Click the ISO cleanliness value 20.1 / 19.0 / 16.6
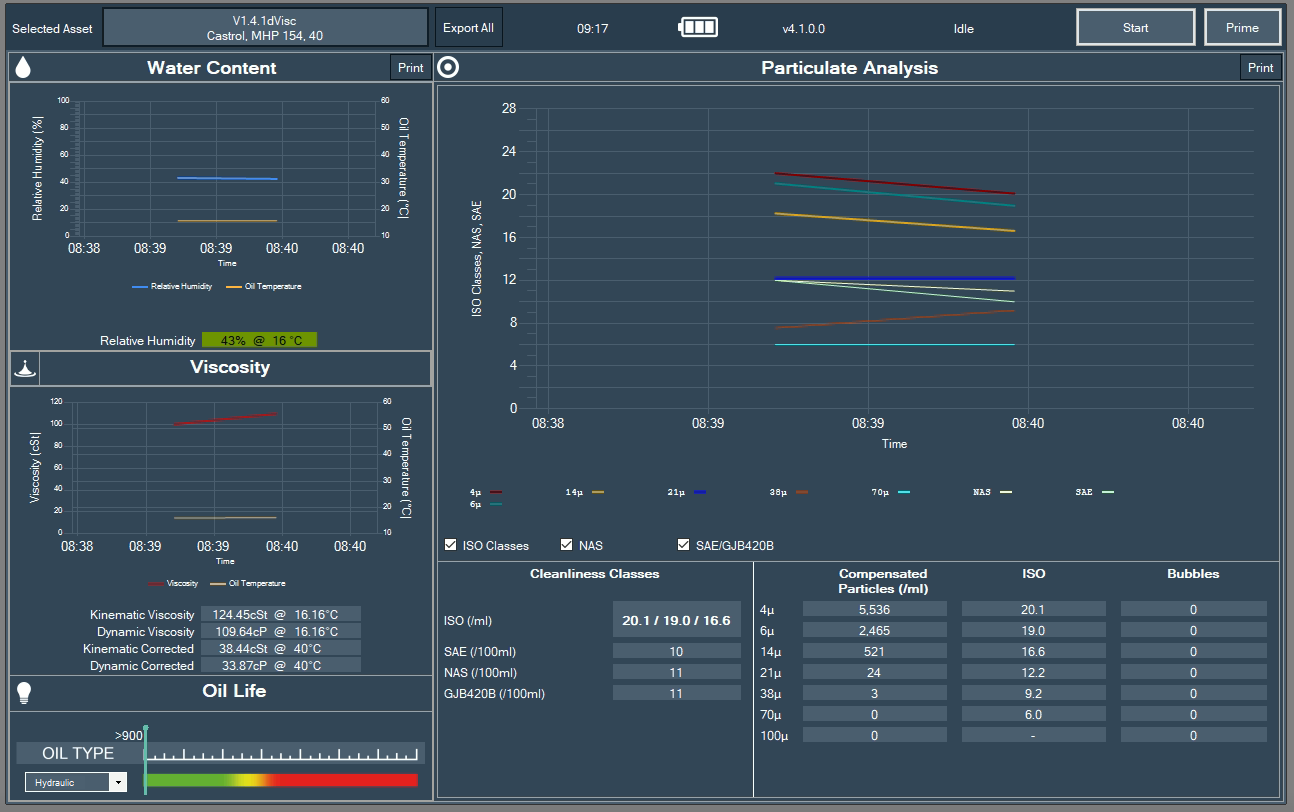Screen dimensions: 1294x812 (676, 620)
